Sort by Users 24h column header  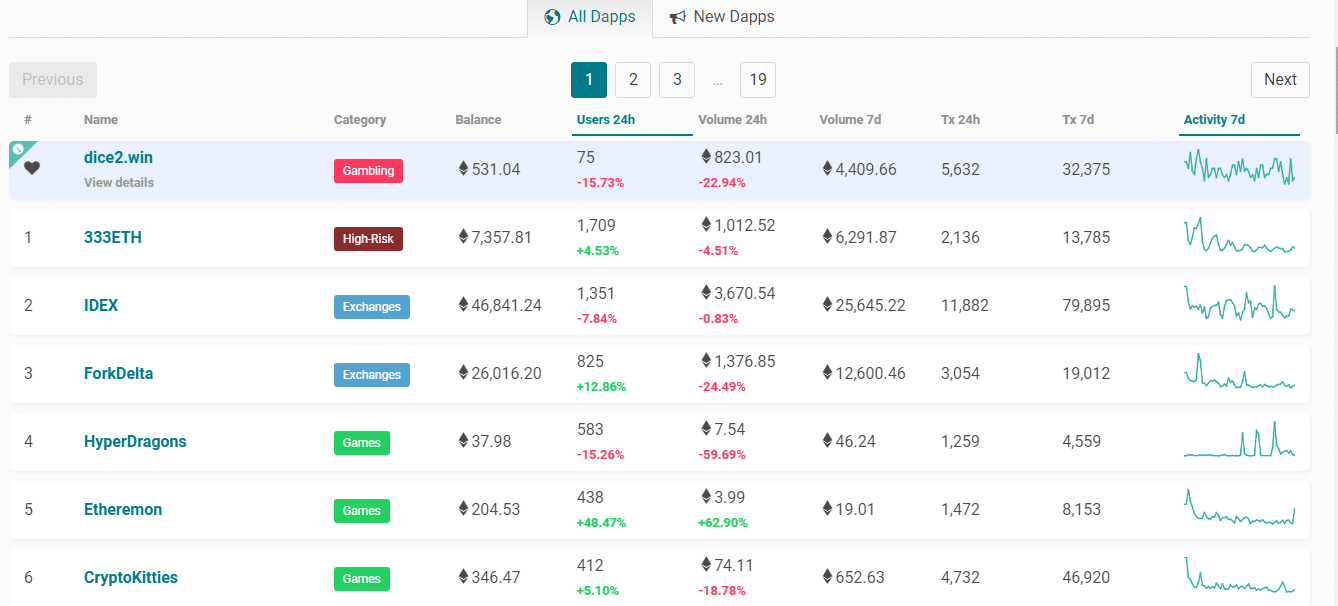pos(606,120)
